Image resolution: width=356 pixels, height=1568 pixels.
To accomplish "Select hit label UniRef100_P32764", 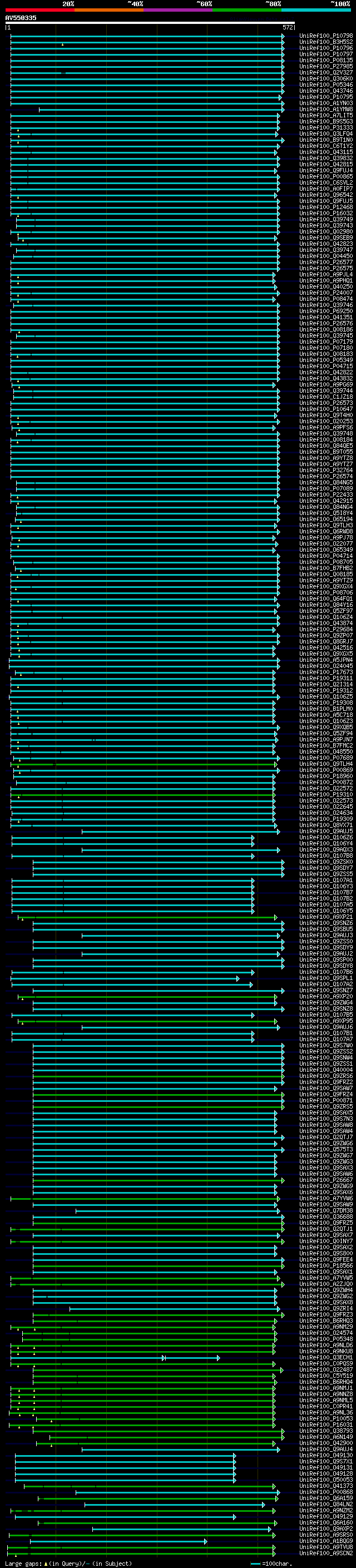I will [x=326, y=471].
